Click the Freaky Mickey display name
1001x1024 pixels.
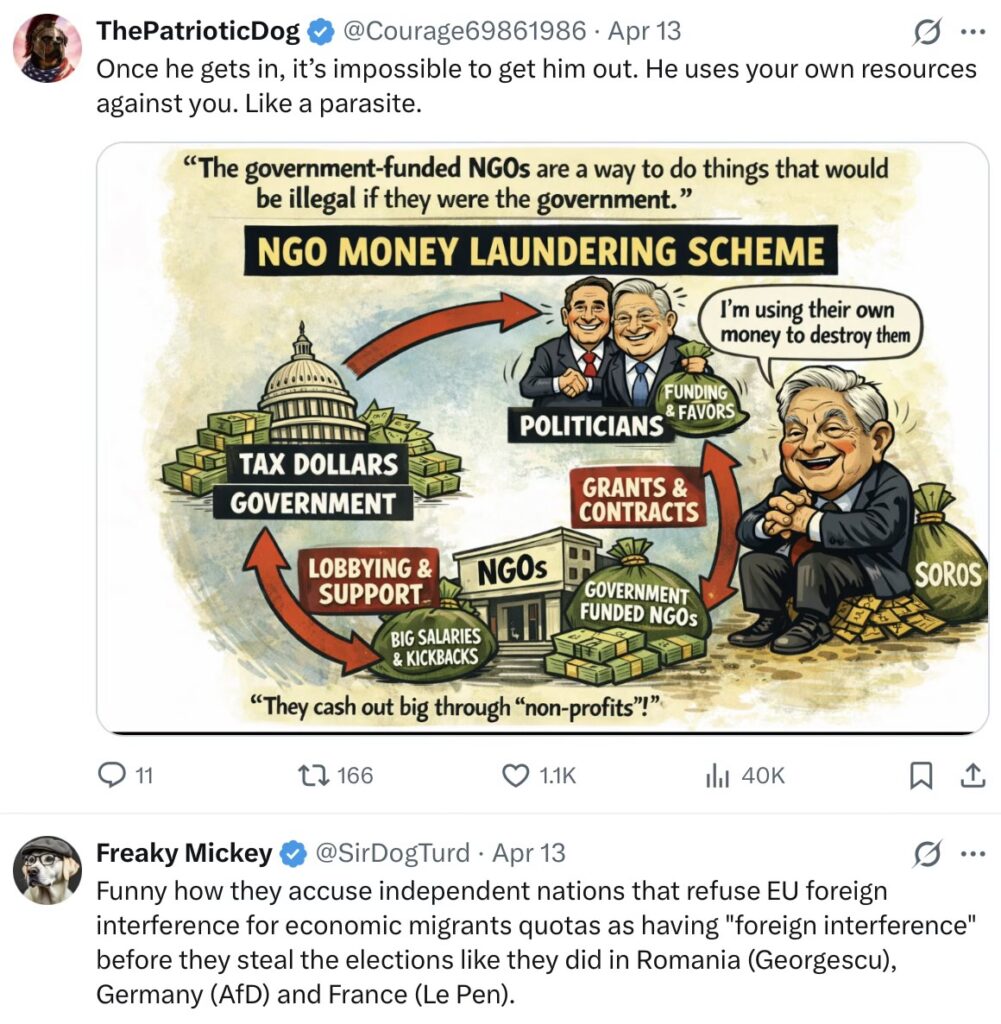point(184,853)
